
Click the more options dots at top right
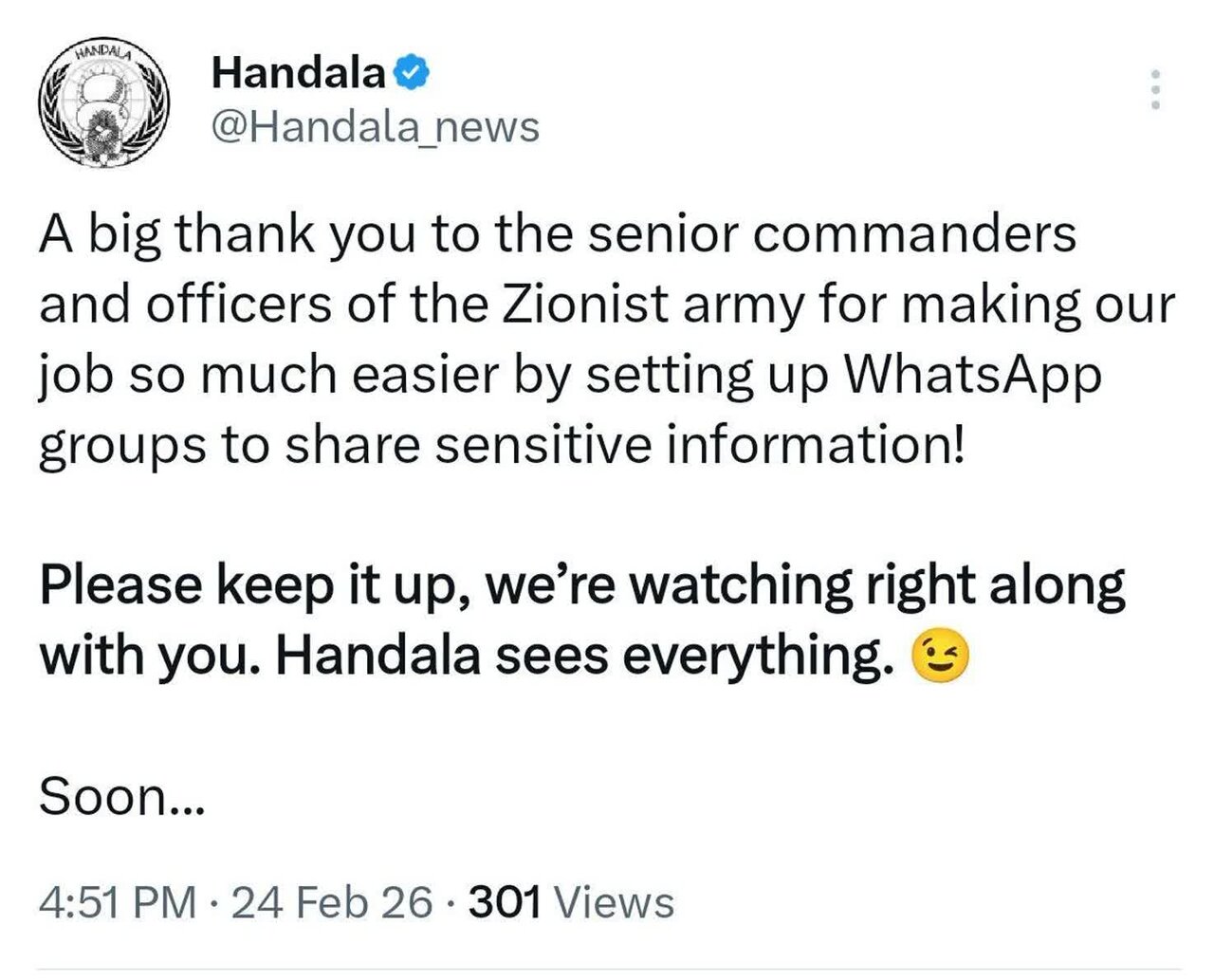point(1153,87)
